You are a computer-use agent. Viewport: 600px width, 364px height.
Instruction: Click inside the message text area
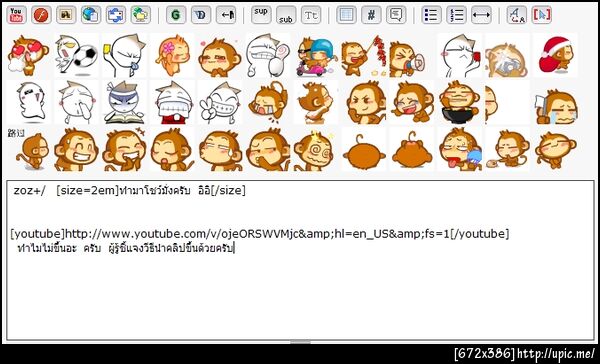tap(300, 259)
